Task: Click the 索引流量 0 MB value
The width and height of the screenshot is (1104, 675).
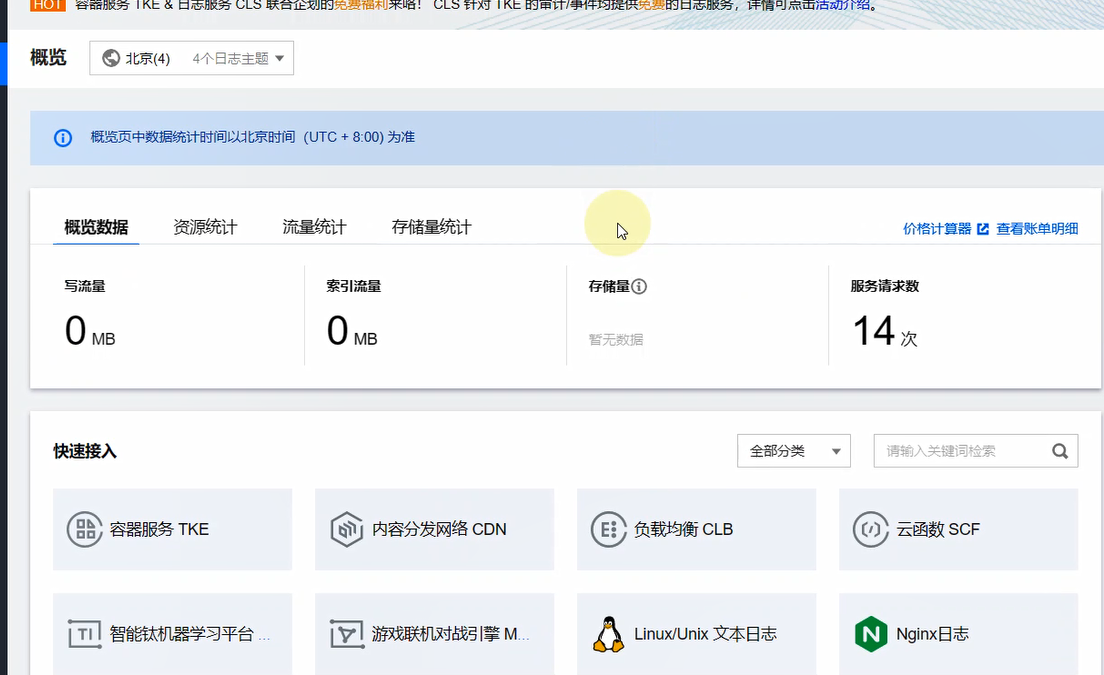Action: point(352,332)
